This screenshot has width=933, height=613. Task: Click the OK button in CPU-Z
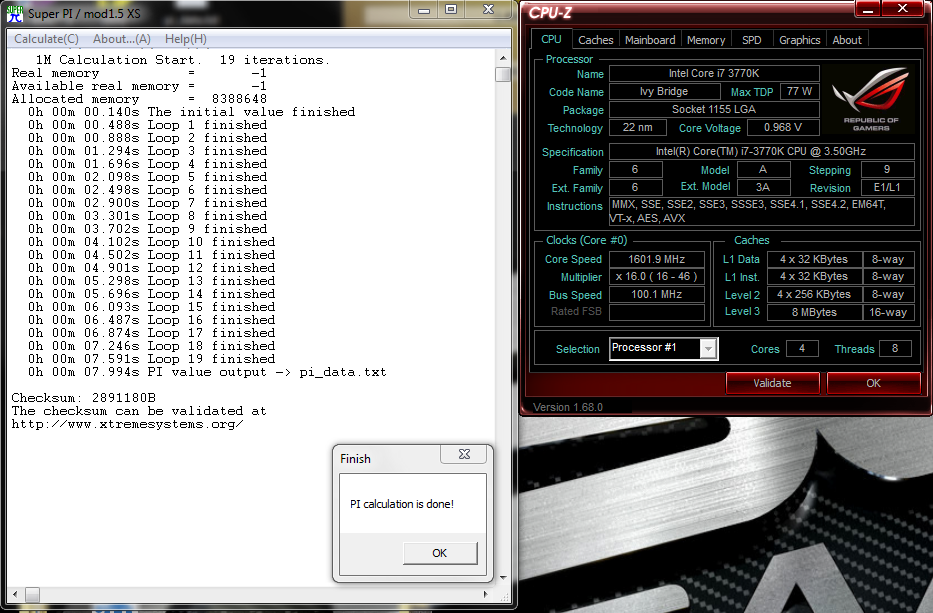[873, 383]
